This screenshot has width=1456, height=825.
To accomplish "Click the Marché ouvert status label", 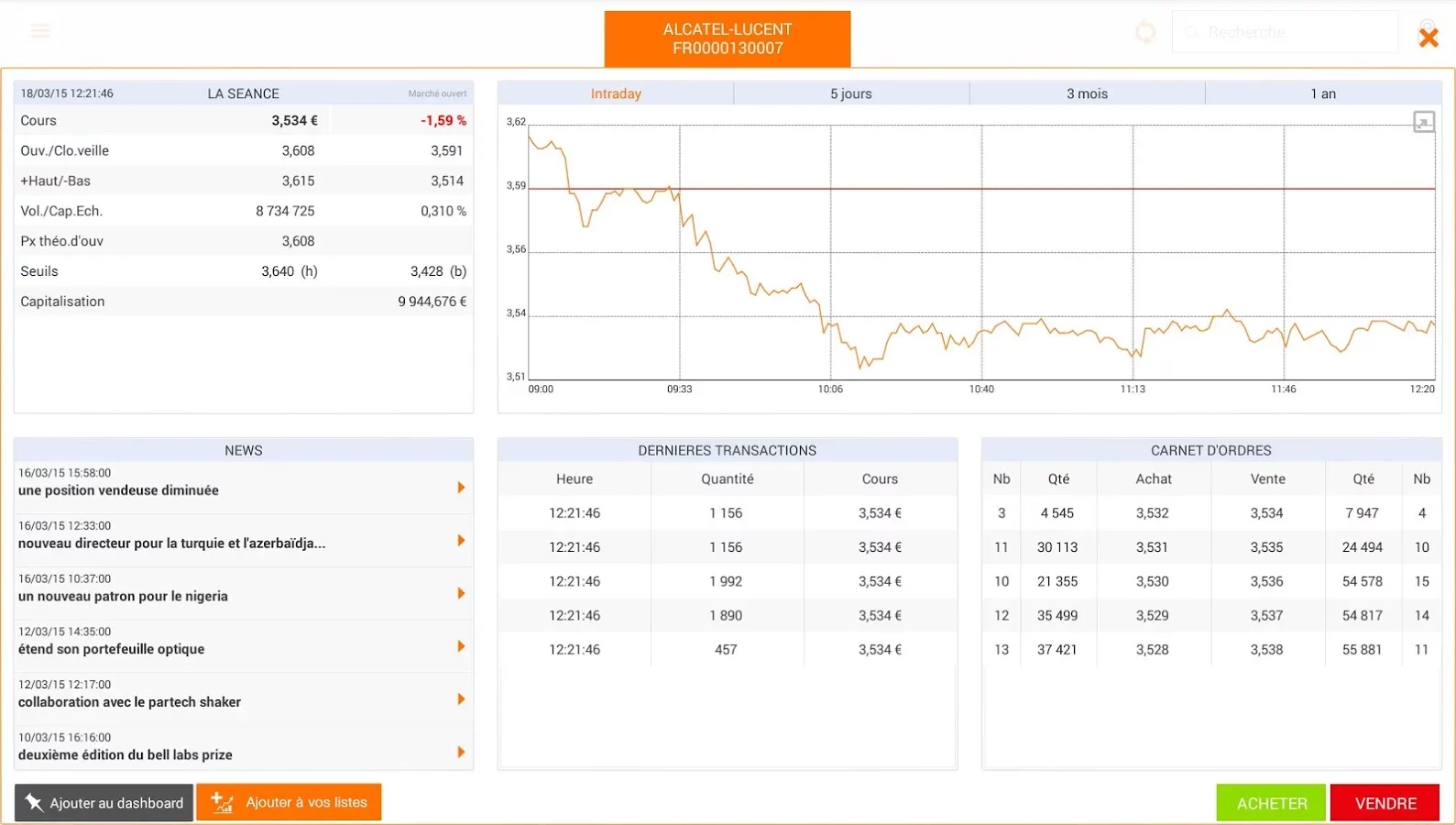I will click(x=437, y=93).
